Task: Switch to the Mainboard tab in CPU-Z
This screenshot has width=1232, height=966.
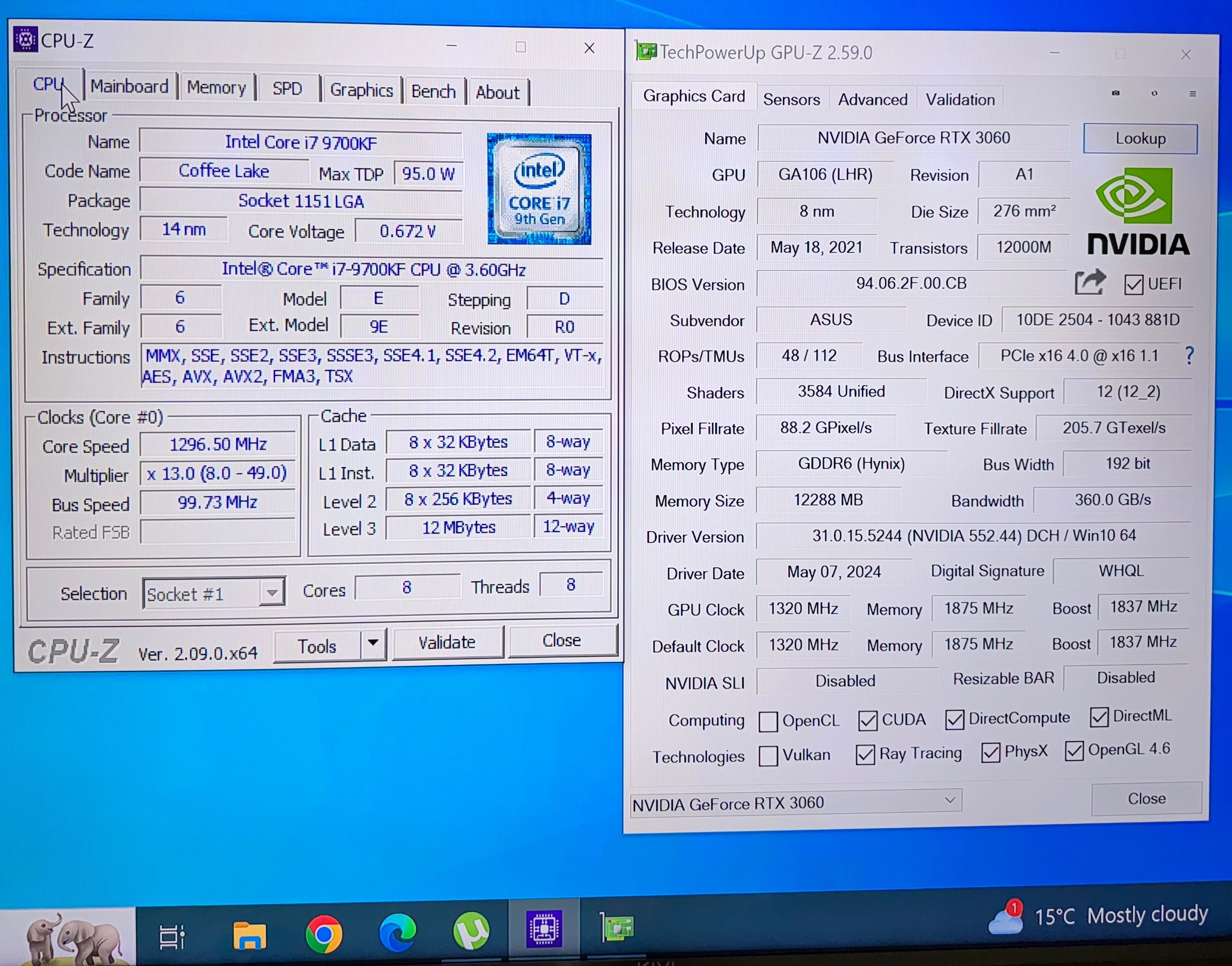Action: coord(130,86)
